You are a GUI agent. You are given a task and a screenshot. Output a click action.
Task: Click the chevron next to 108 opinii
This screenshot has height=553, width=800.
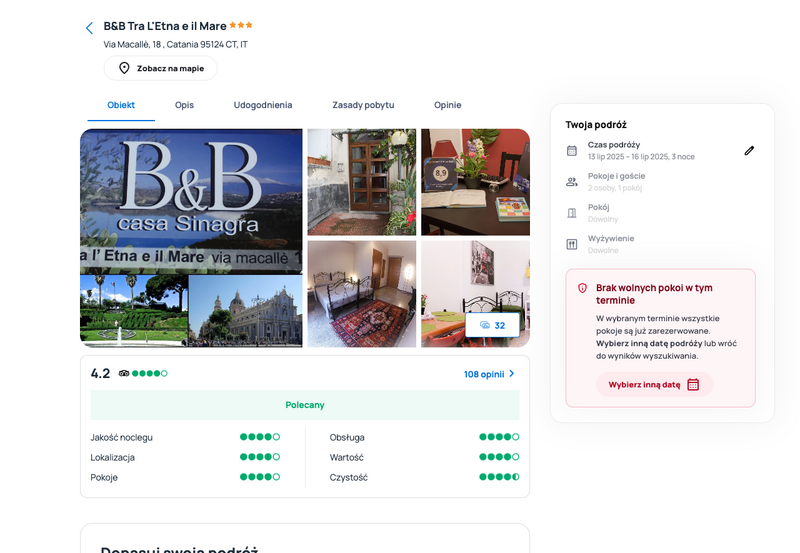pyautogui.click(x=512, y=374)
